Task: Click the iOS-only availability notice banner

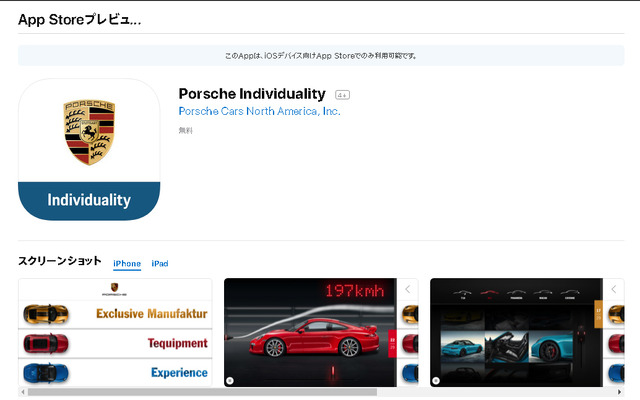Action: tap(321, 56)
